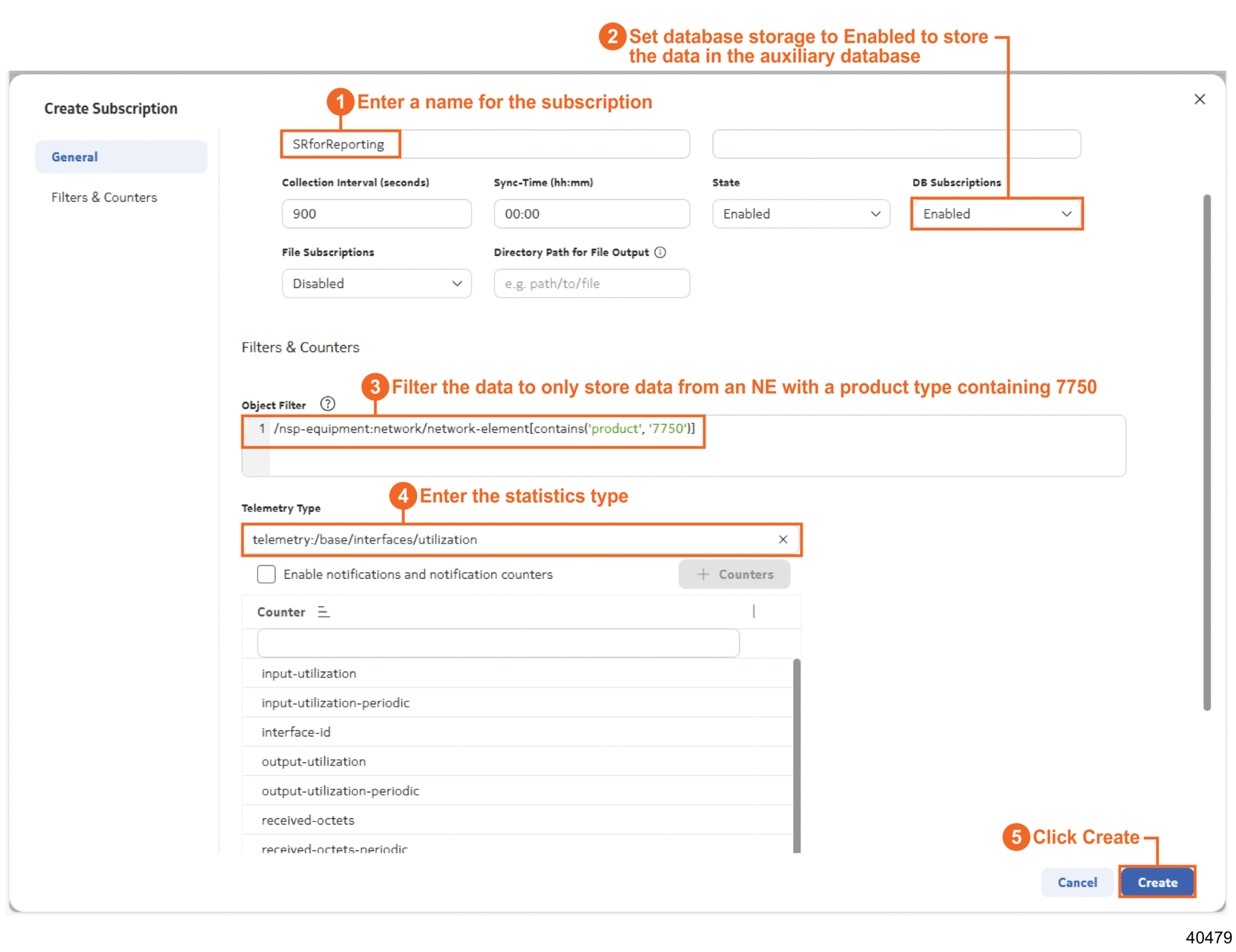This screenshot has height=952, width=1236.
Task: Click the Directory Path info icon
Action: pos(660,252)
